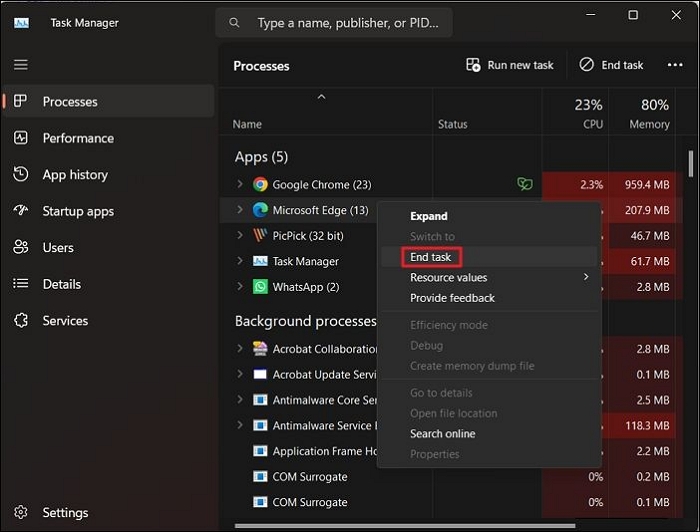Image resolution: width=700 pixels, height=532 pixels.
Task: Click Provide feedback menu entry
Action: click(x=452, y=298)
